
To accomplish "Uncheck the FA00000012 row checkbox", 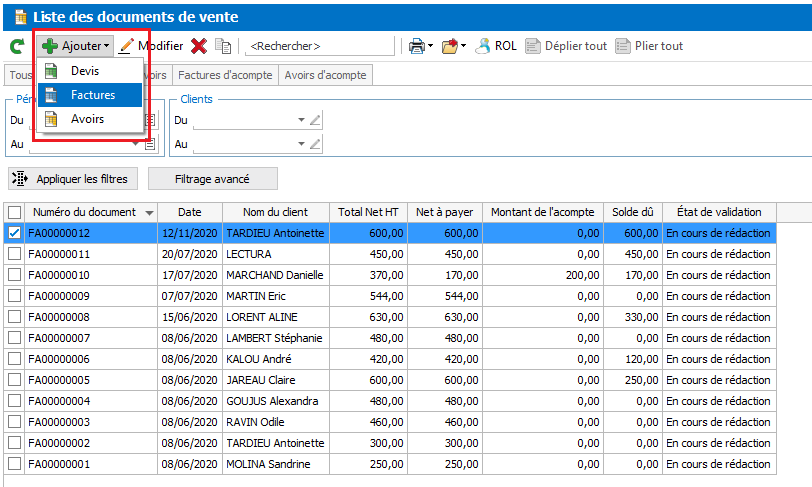I will coord(14,233).
